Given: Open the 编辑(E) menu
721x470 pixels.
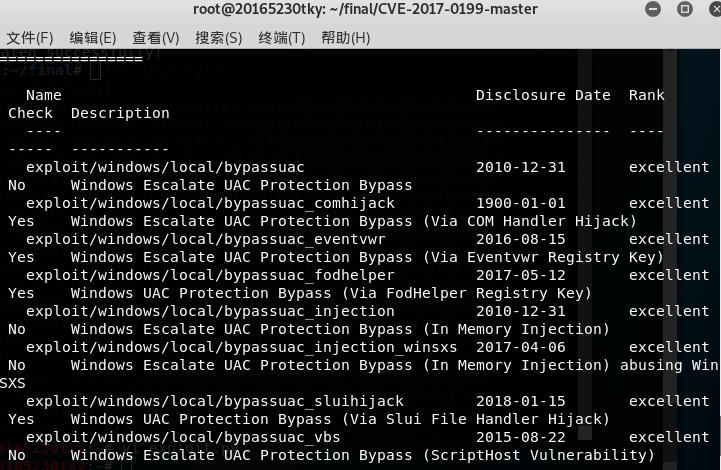Looking at the screenshot, I should pyautogui.click(x=92, y=38).
